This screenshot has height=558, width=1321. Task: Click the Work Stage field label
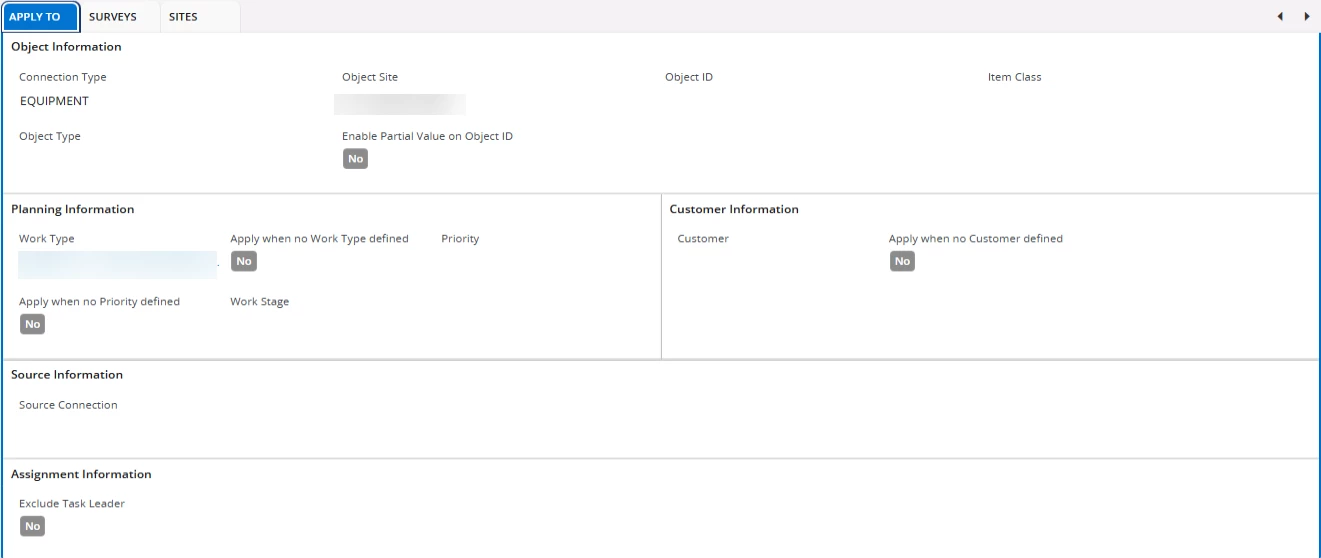click(259, 302)
